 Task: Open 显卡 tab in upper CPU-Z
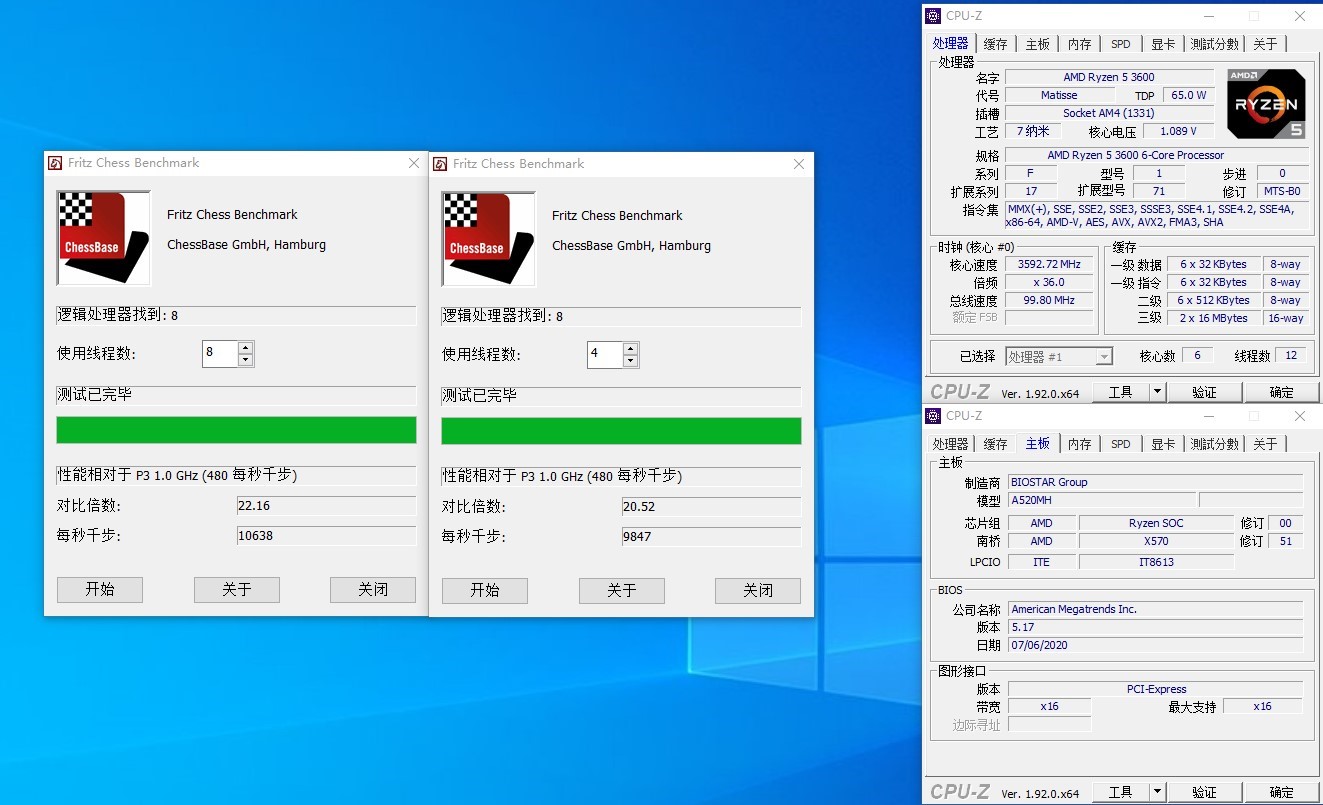1163,44
